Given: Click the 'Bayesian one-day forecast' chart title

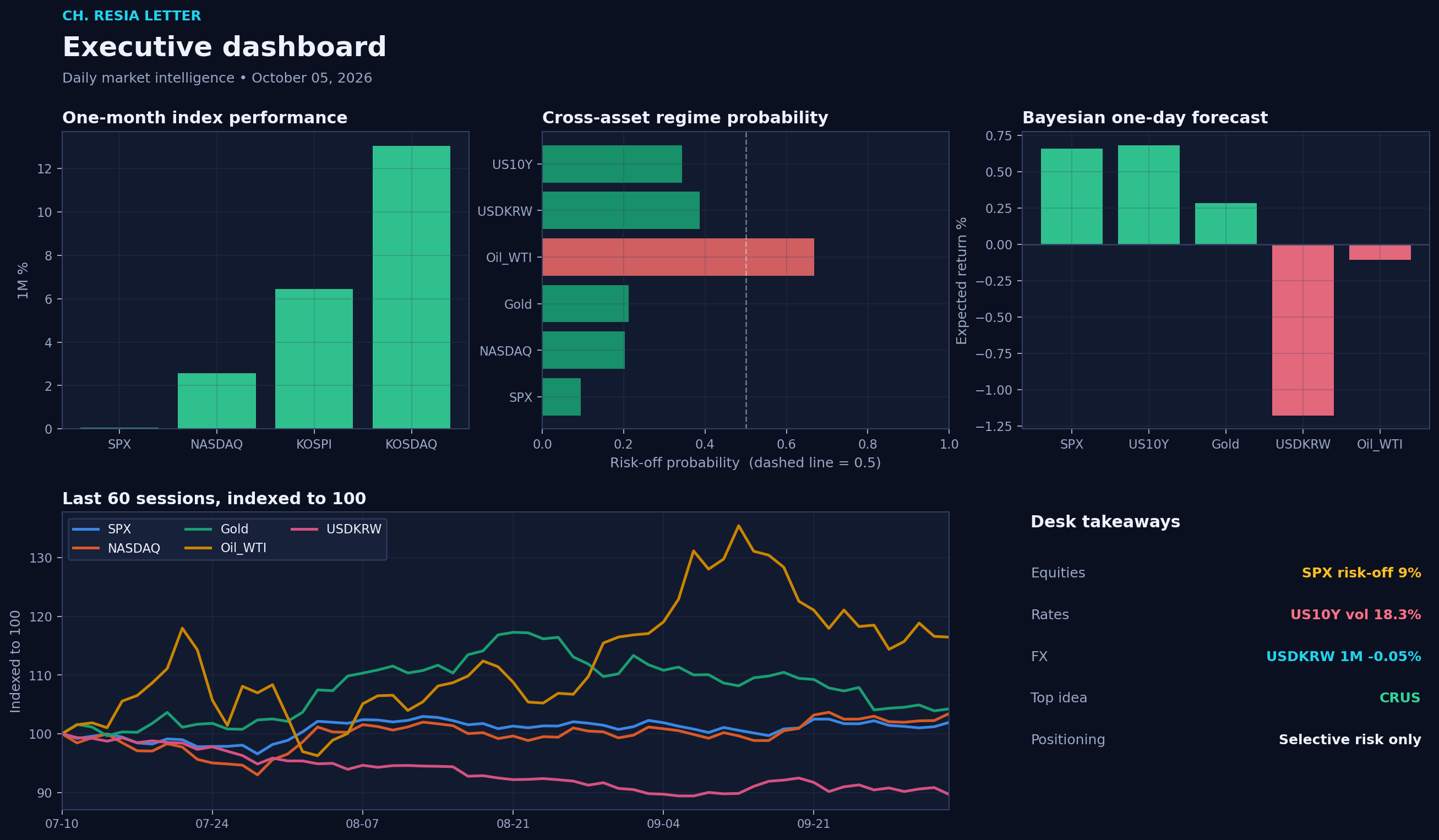Looking at the screenshot, I should click(x=1144, y=118).
